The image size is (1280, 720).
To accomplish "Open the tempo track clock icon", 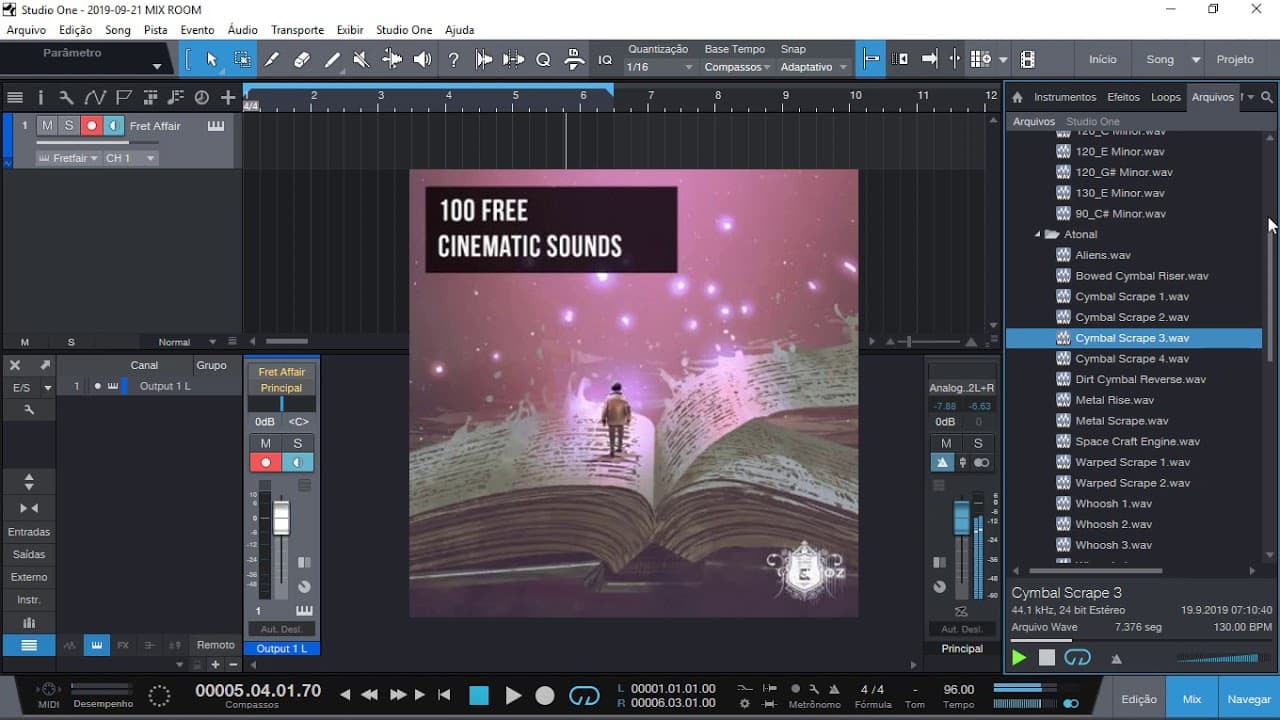I will tap(201, 97).
